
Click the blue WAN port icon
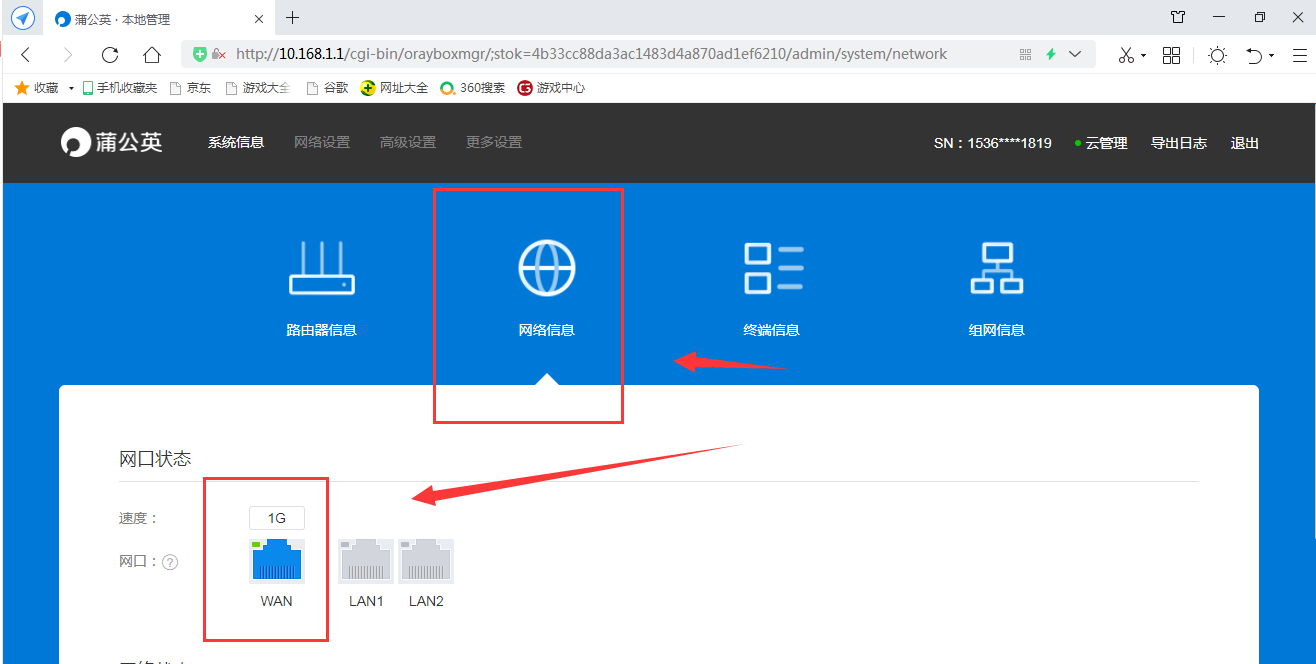tap(277, 561)
